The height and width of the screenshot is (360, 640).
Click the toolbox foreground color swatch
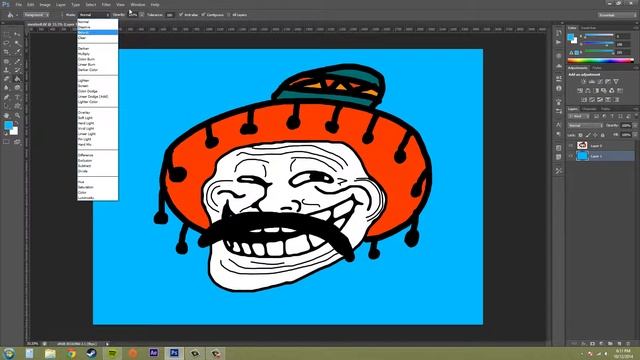[x=8, y=125]
